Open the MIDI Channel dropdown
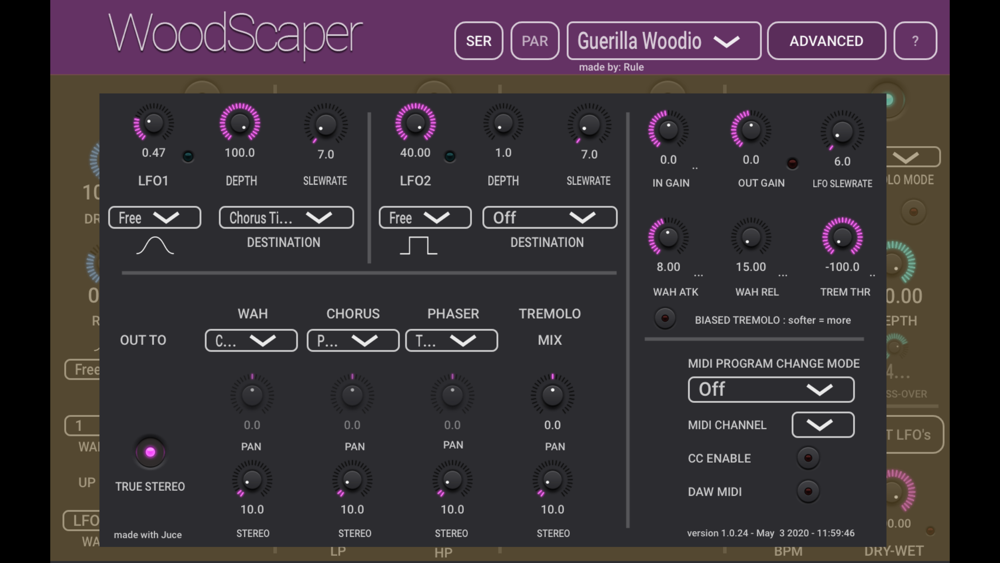Viewport: 1000px width, 563px height. click(x=822, y=425)
